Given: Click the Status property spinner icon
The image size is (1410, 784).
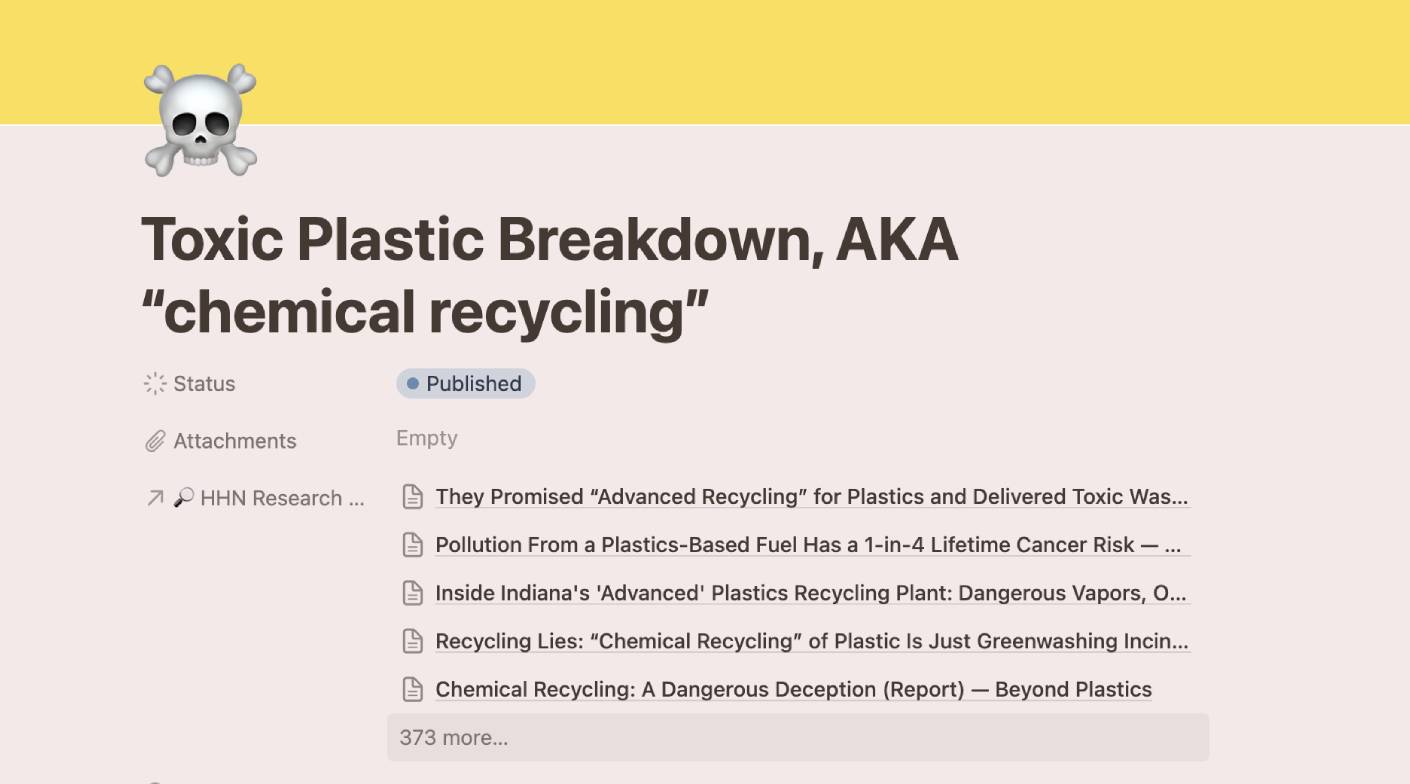Looking at the screenshot, I should point(155,384).
